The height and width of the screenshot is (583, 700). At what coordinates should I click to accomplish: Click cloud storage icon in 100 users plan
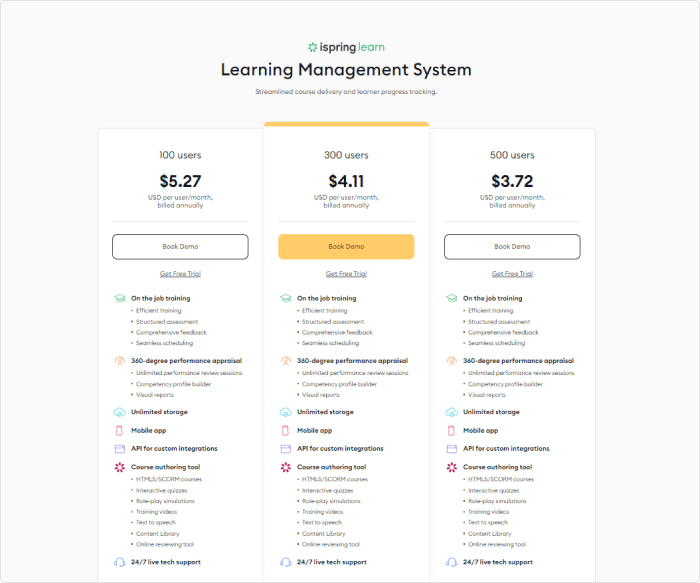point(120,412)
